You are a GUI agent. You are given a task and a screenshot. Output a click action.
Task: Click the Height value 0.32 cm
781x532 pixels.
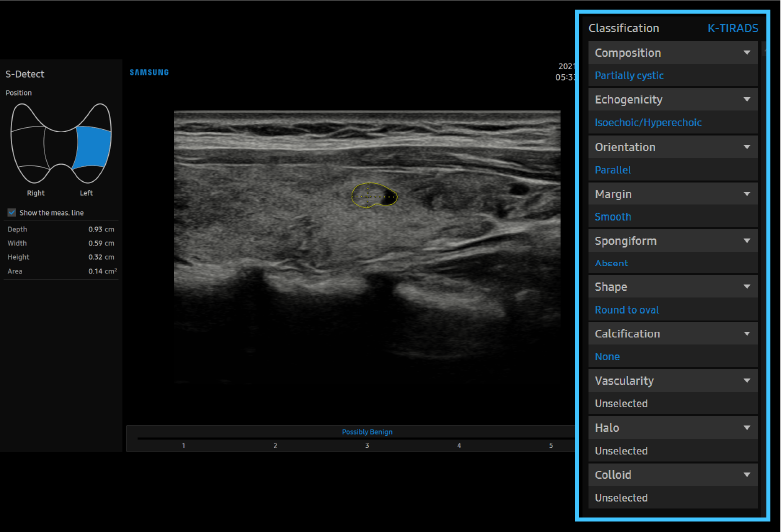pos(101,258)
